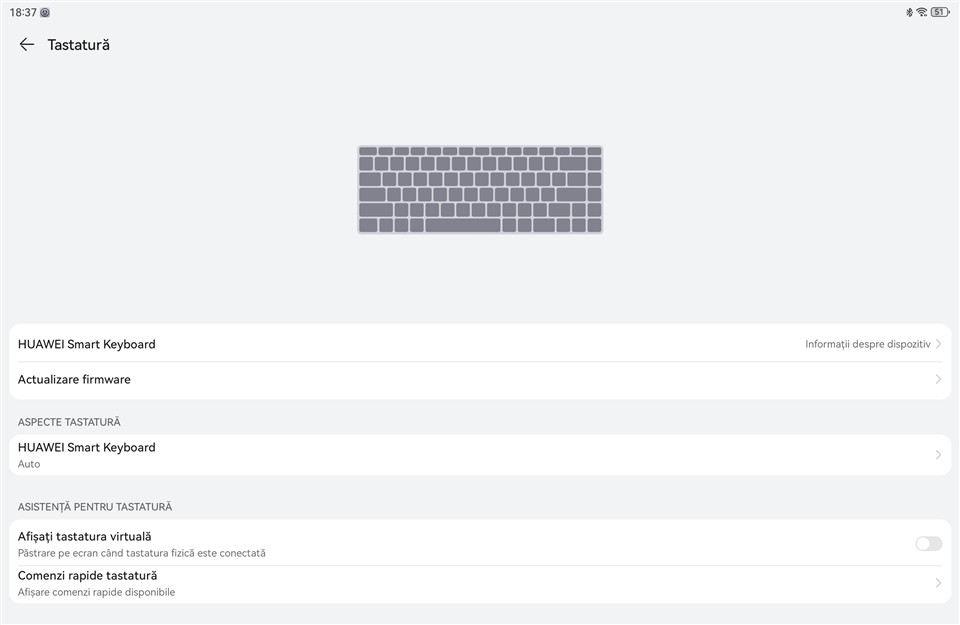
Task: Tap the top HUAWEI Smart Keyboard device name
Action: click(87, 344)
